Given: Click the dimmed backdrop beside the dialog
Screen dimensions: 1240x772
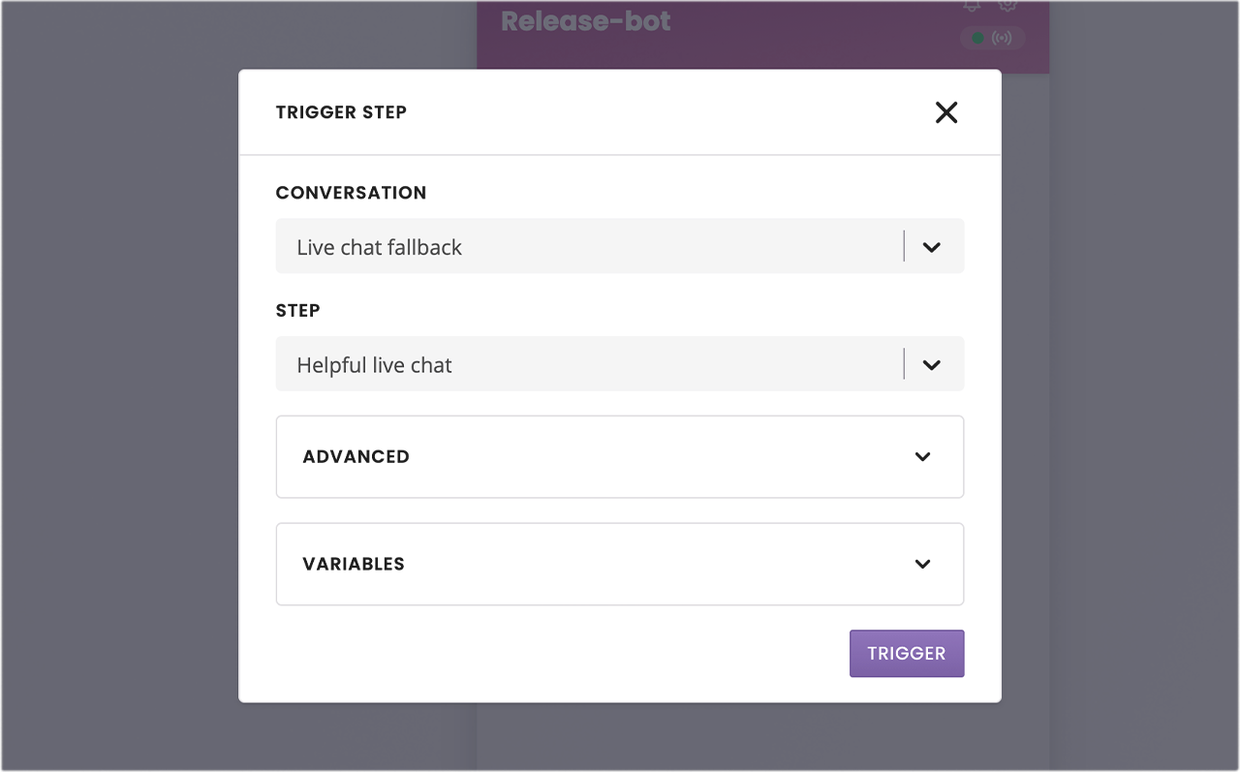Looking at the screenshot, I should (x=120, y=400).
